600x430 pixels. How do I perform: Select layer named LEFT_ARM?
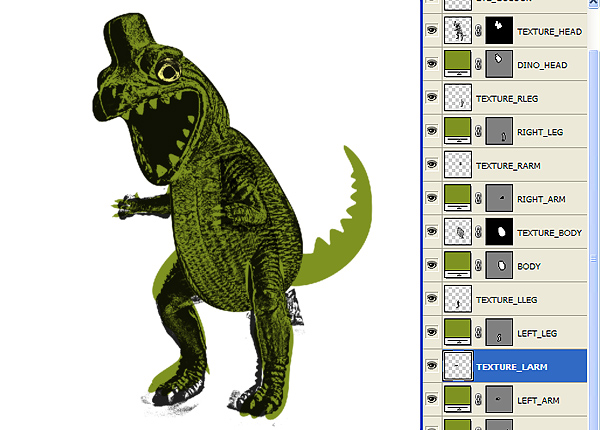pos(538,401)
